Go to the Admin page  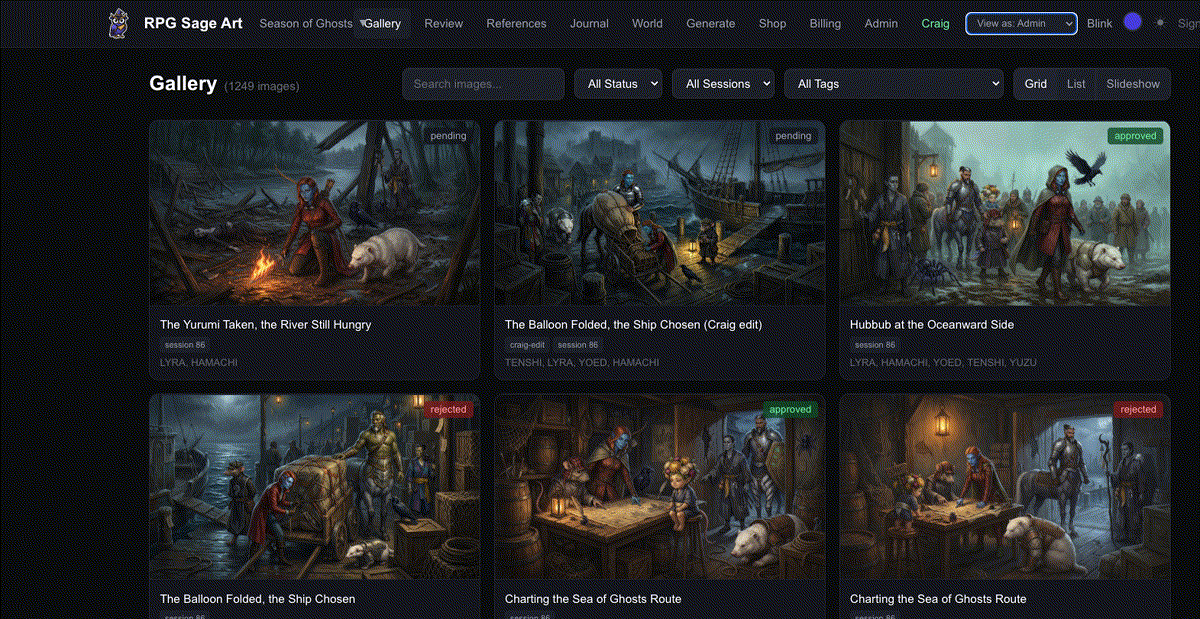tap(881, 23)
